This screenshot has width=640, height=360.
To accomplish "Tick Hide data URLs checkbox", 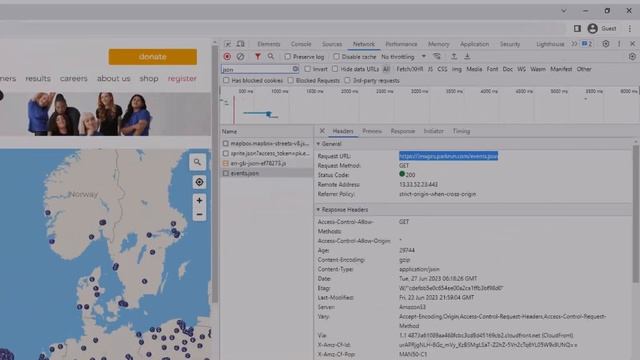I will (x=335, y=69).
